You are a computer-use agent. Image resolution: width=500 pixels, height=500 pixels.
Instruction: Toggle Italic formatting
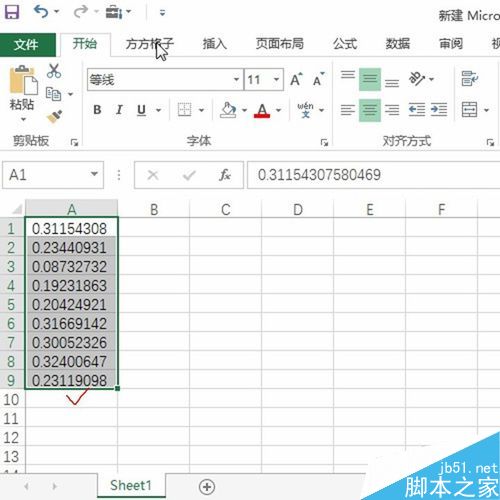point(119,110)
